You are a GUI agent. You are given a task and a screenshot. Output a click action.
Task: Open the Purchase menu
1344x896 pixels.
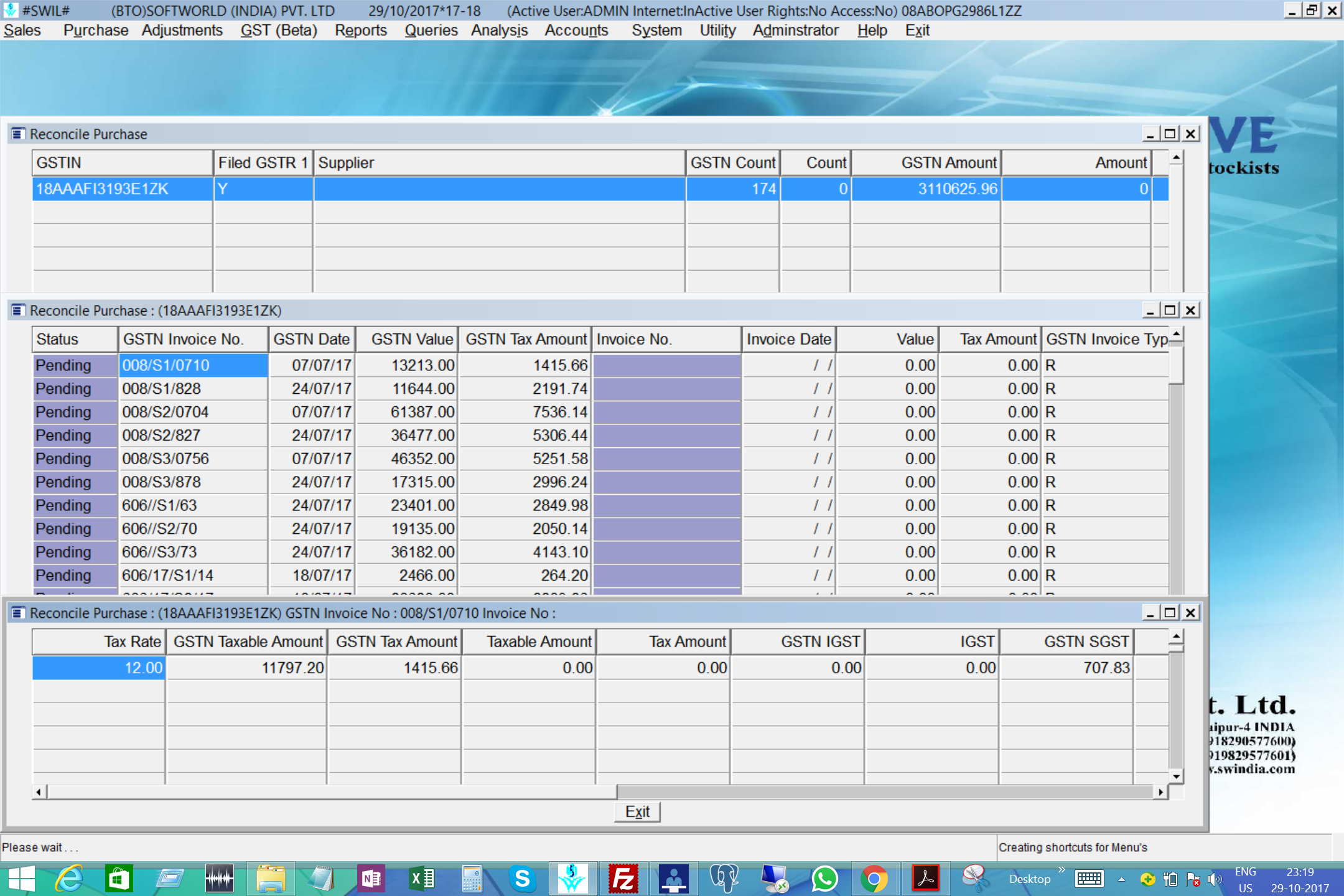point(95,30)
